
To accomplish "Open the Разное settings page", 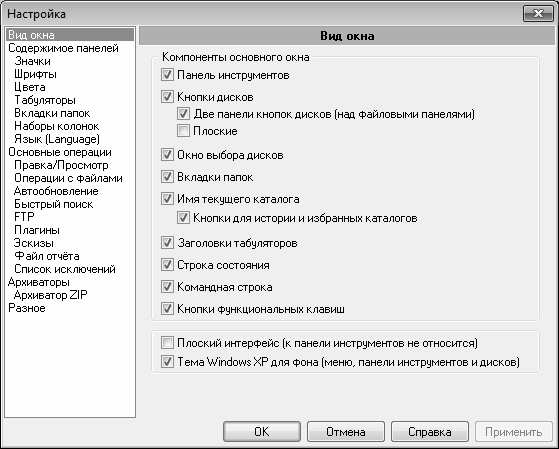I will [27, 308].
